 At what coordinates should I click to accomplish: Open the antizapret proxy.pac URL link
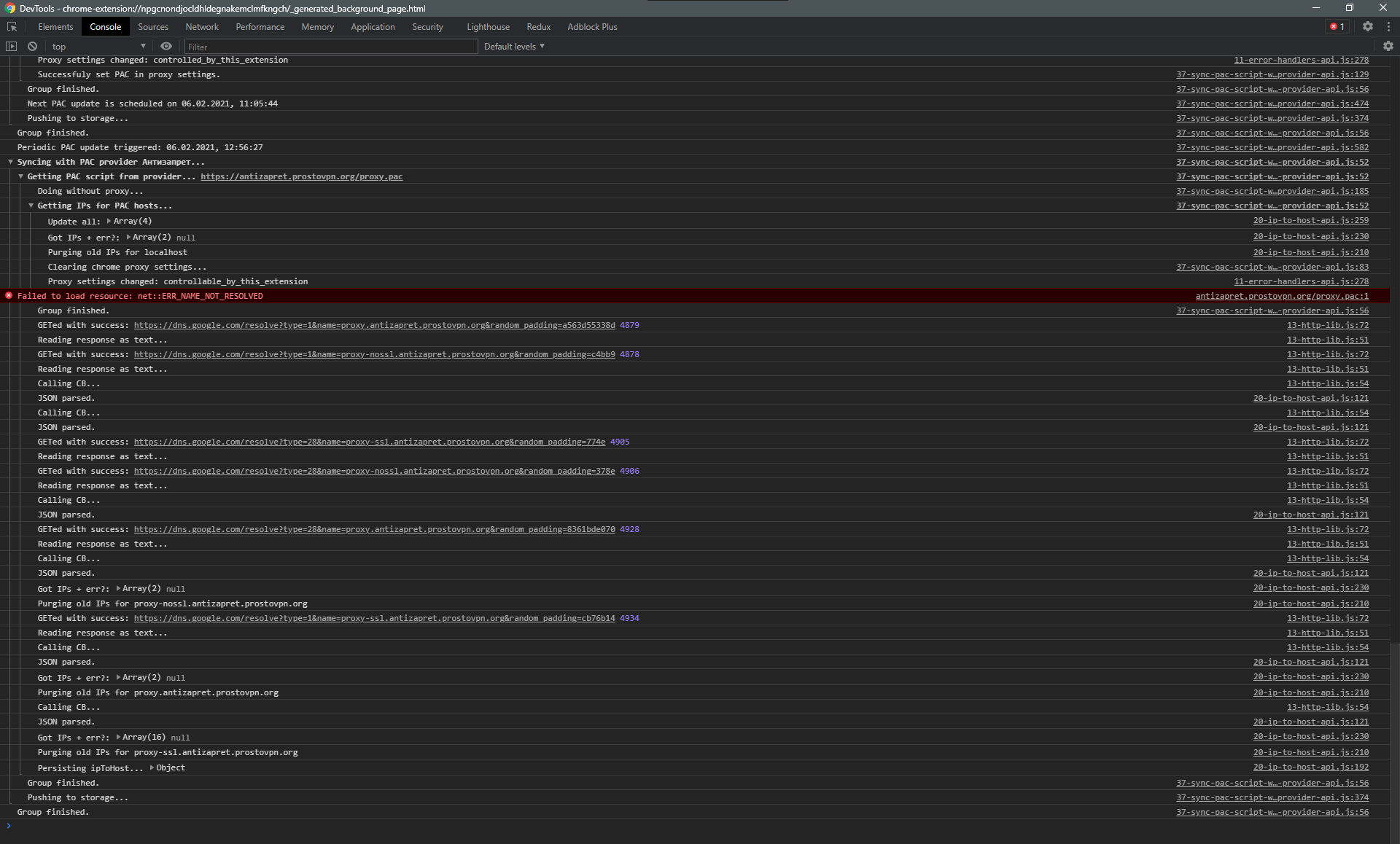[302, 176]
